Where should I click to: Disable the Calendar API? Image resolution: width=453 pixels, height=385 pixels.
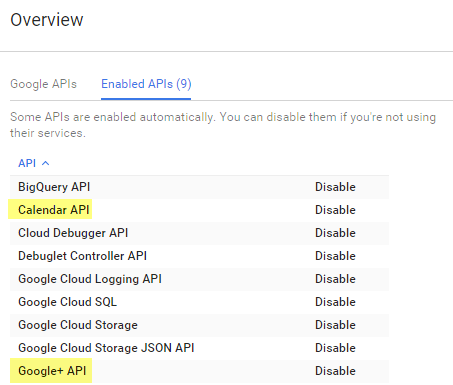335,210
